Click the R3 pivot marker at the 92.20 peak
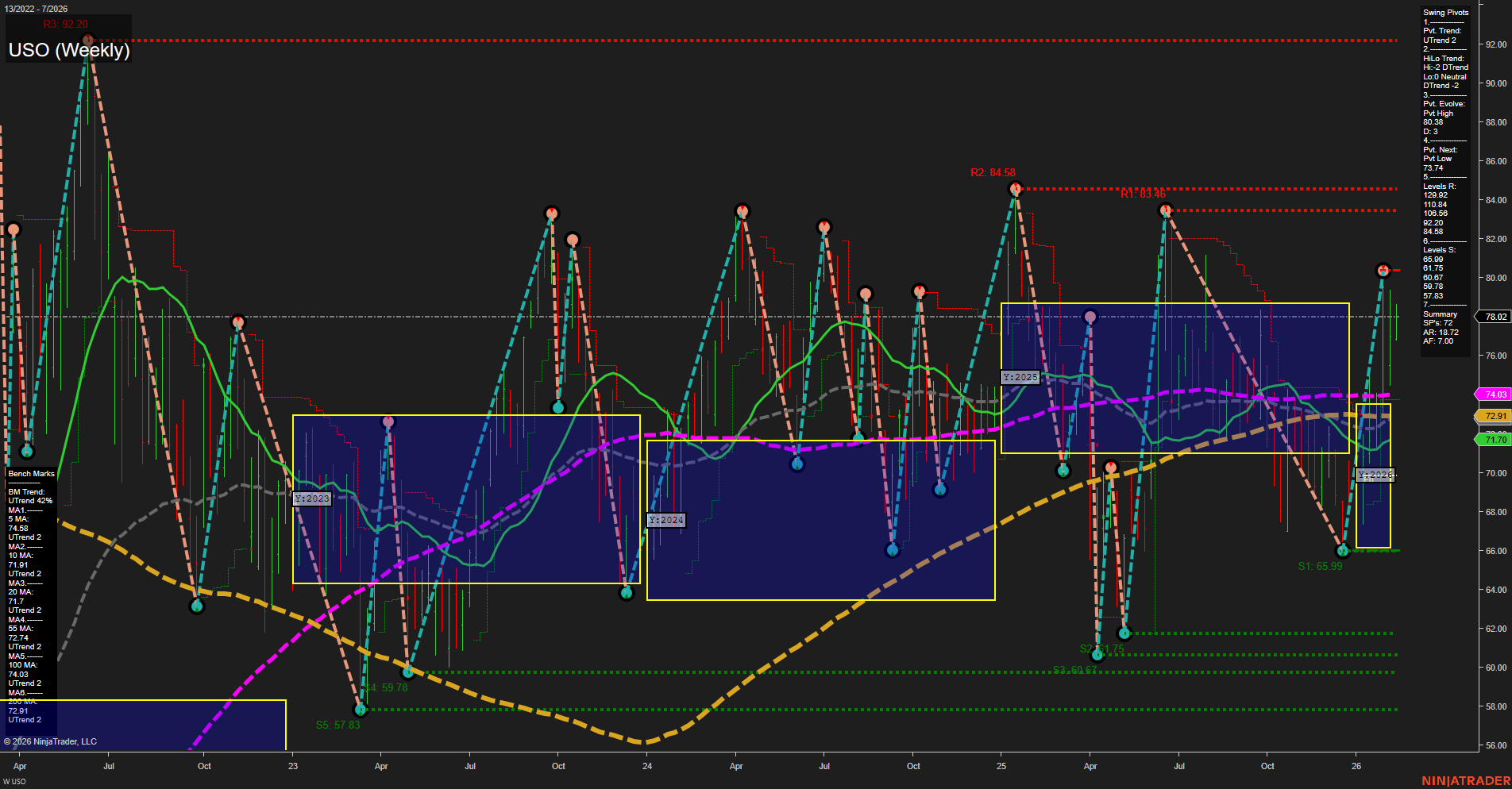 pos(87,37)
